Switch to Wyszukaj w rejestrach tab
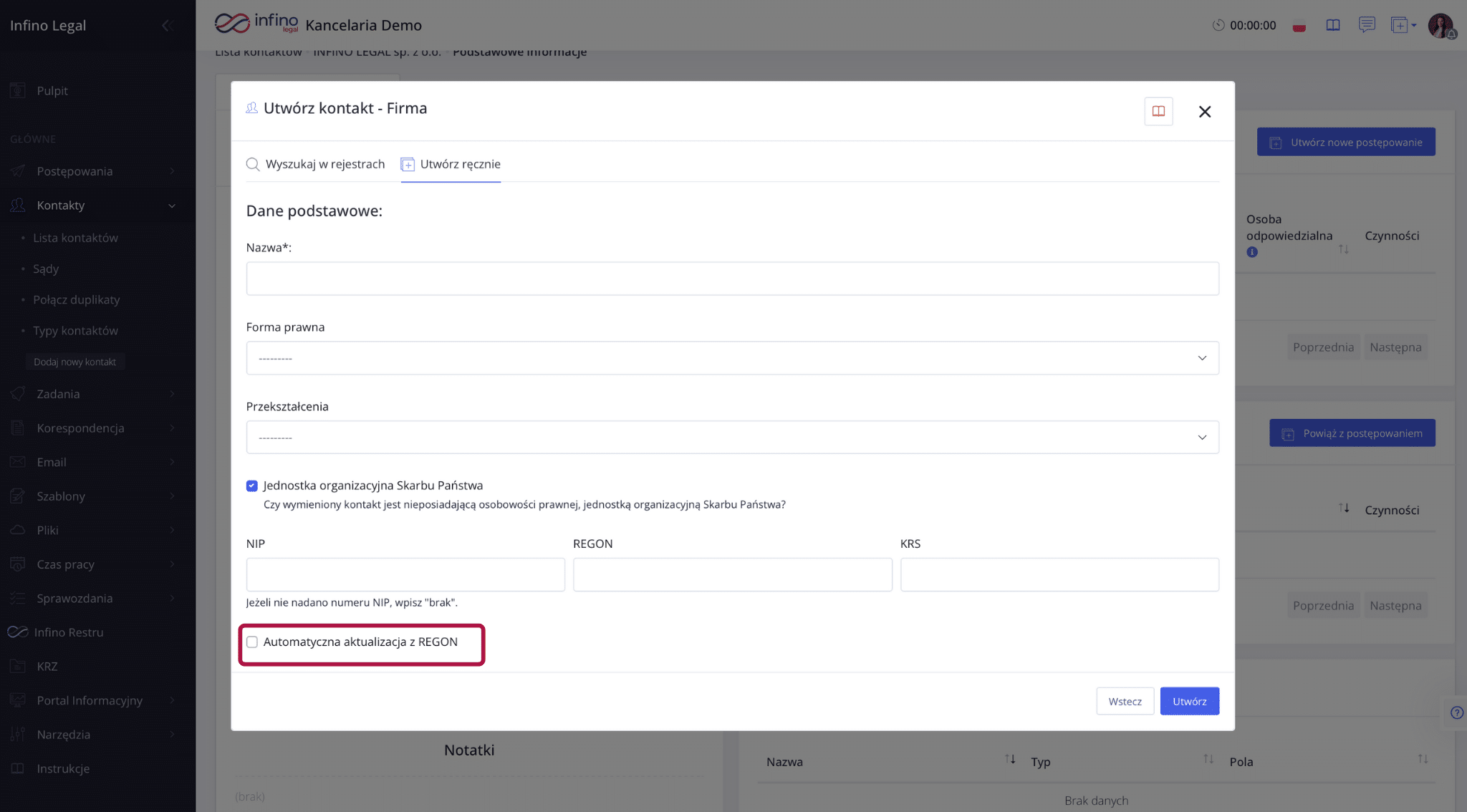The width and height of the screenshot is (1467, 812). point(316,164)
